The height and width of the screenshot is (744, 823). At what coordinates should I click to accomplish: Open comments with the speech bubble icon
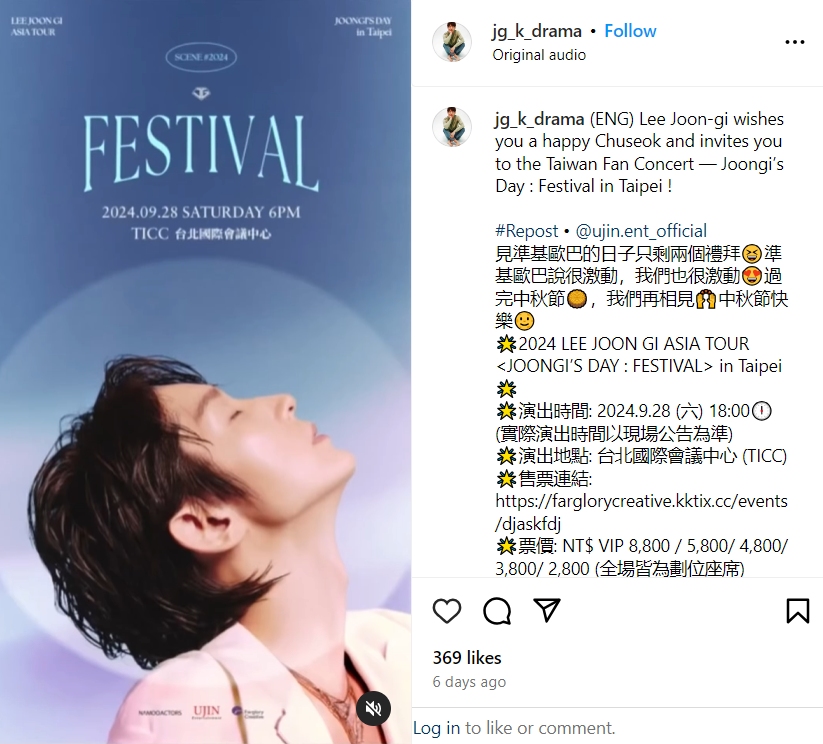[497, 611]
